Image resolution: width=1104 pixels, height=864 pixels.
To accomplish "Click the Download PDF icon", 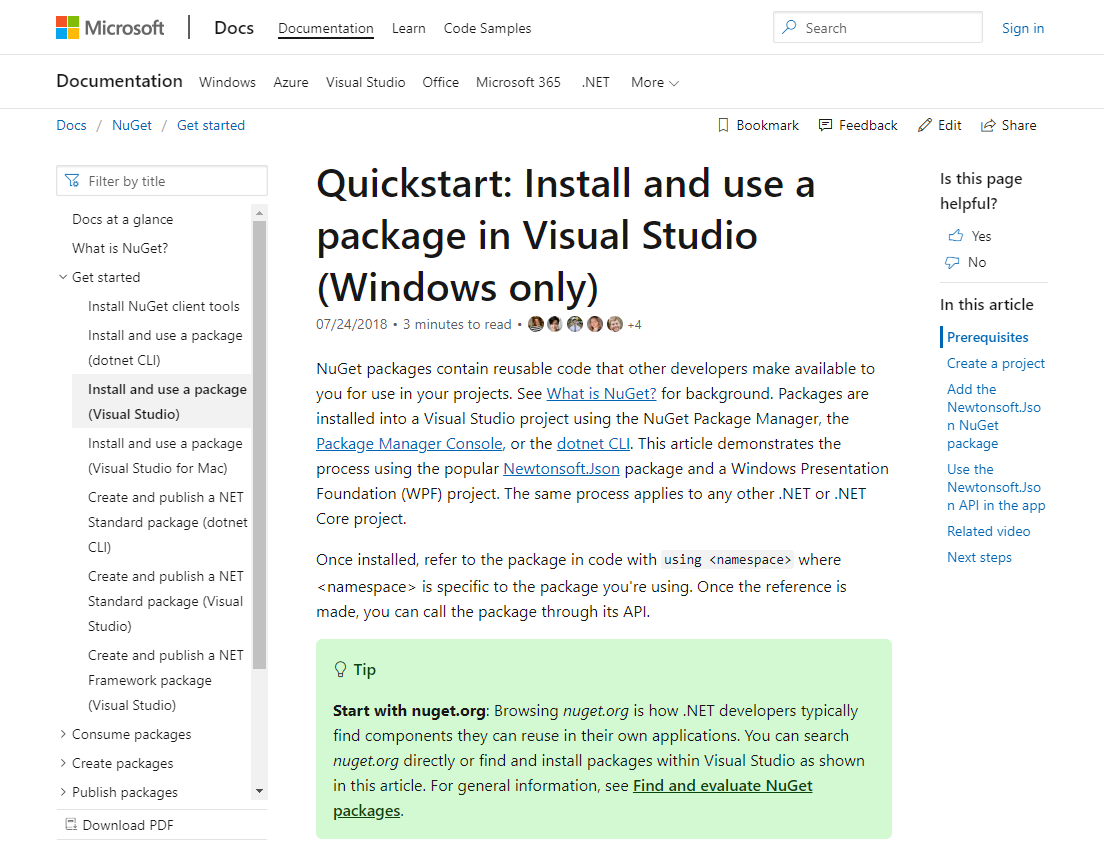I will pos(70,825).
